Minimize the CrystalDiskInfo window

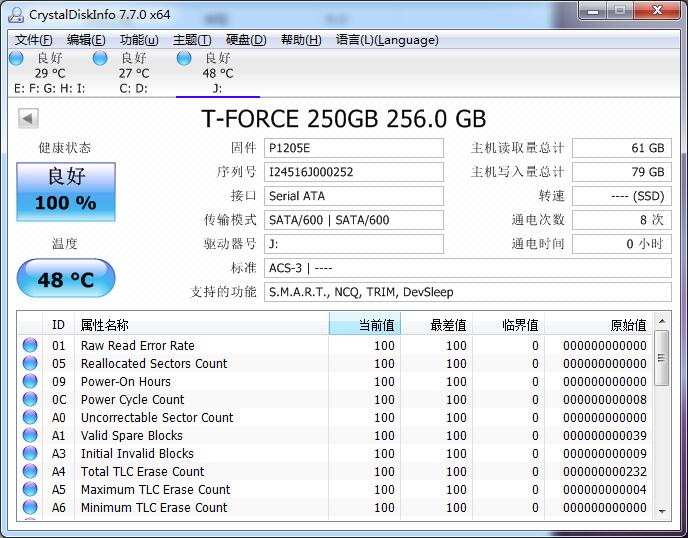[x=593, y=11]
